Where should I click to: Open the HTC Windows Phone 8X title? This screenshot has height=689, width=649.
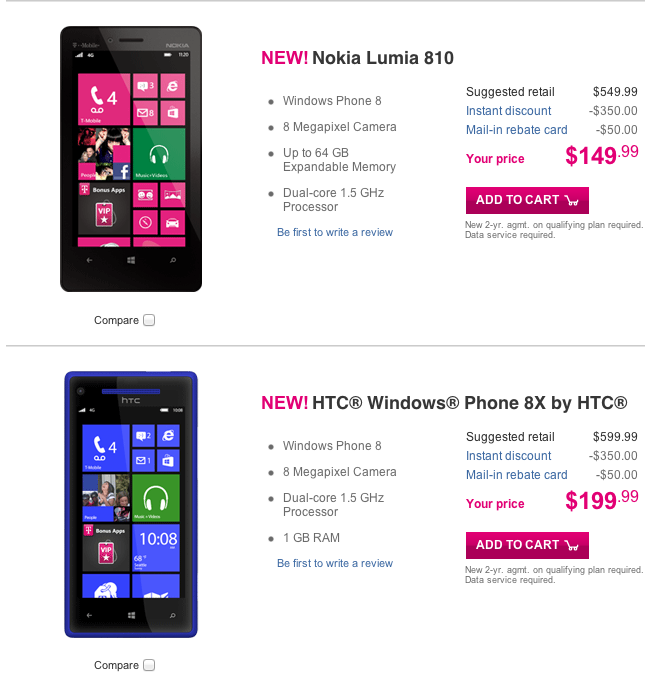(469, 402)
